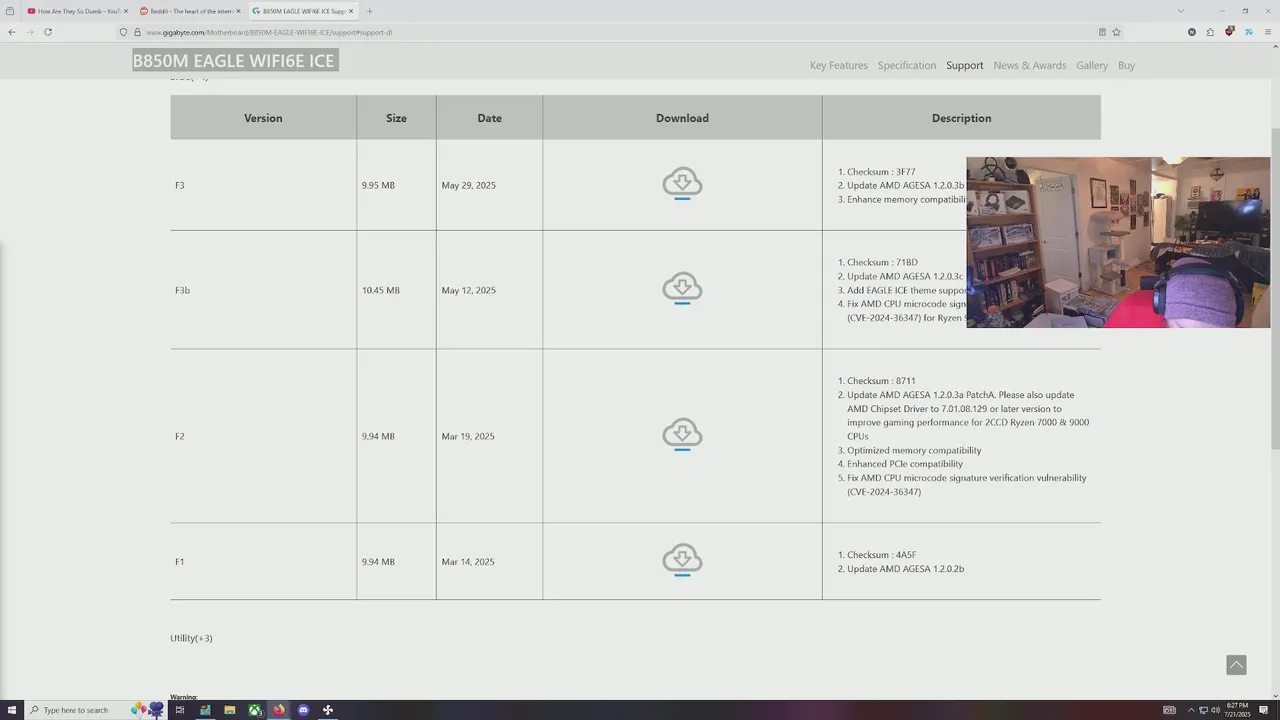The width and height of the screenshot is (1280, 720).
Task: Open Task View on the taskbar
Action: click(x=180, y=710)
